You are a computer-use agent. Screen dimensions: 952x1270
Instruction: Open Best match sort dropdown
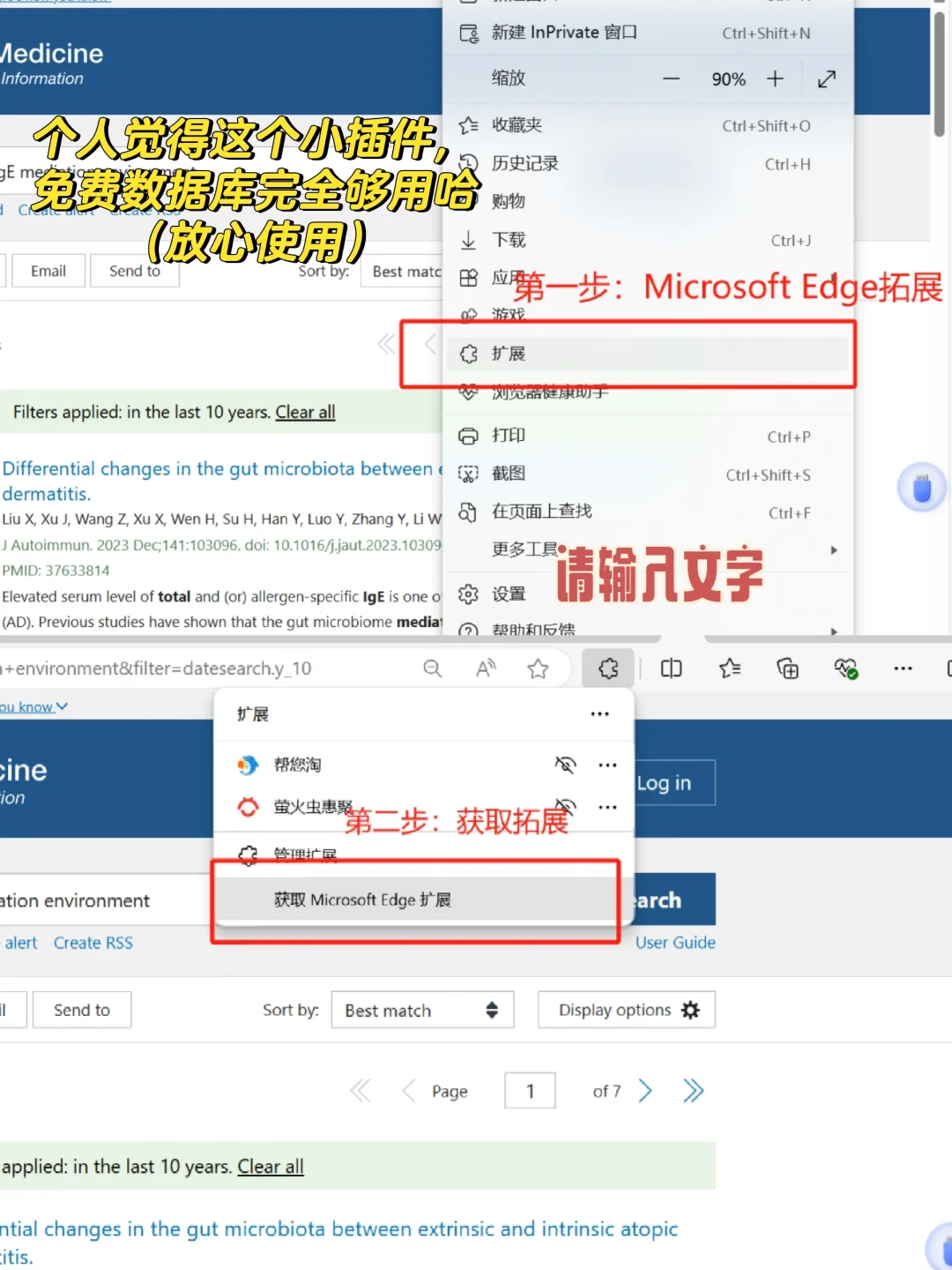click(x=422, y=1010)
